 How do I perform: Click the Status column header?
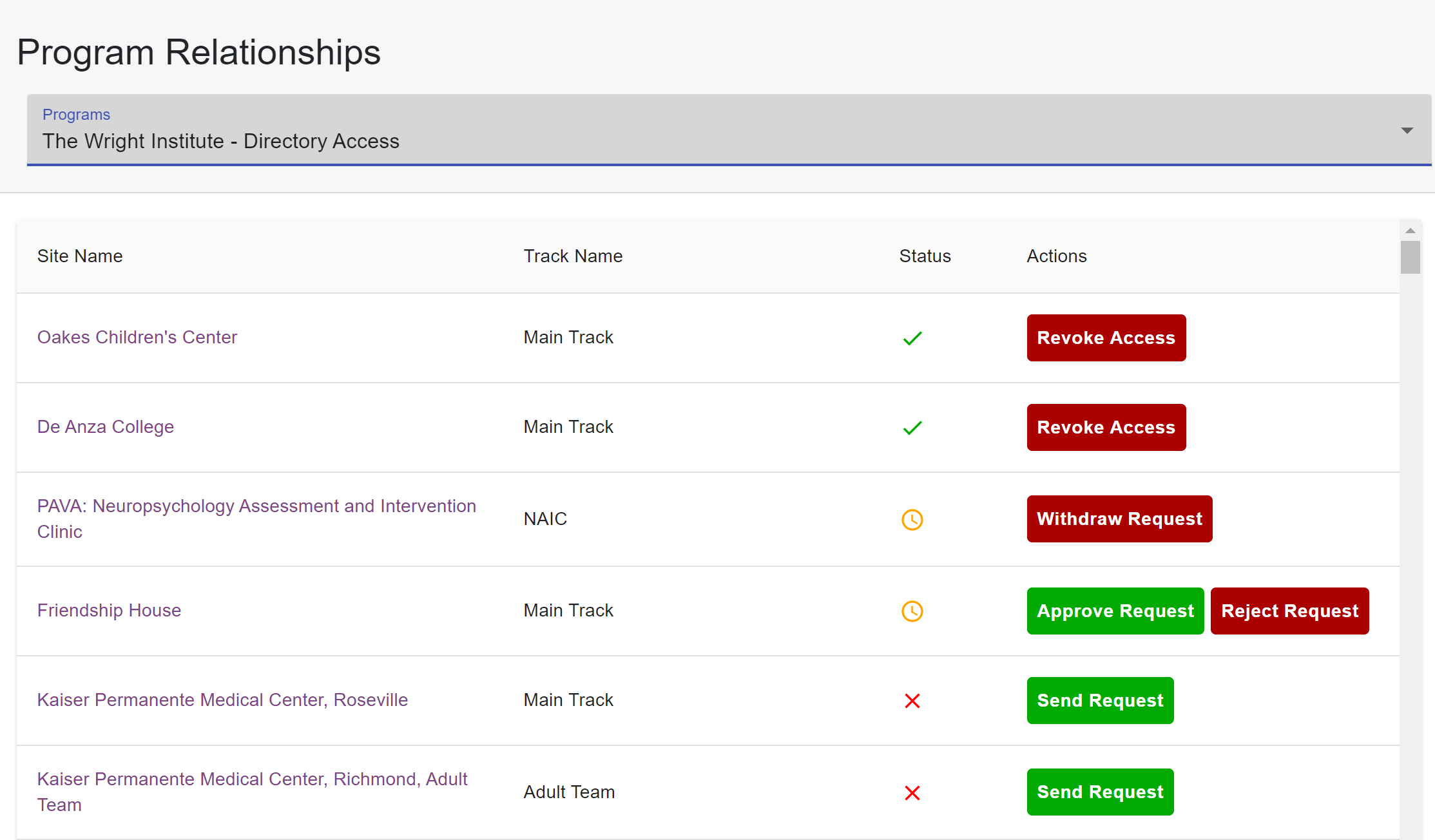point(925,256)
